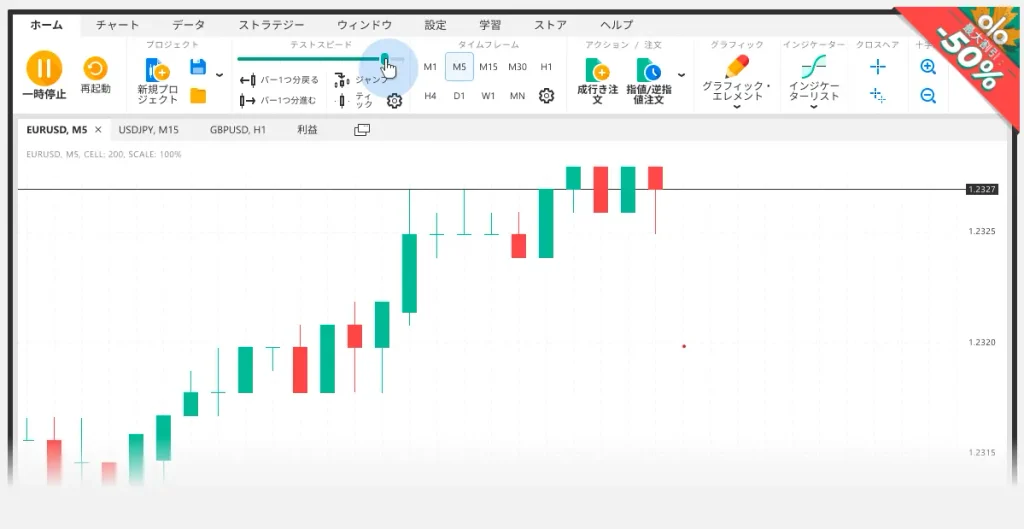Open the Window (ウィンドウ) ribbon tab
The image size is (1024, 529).
364,25
